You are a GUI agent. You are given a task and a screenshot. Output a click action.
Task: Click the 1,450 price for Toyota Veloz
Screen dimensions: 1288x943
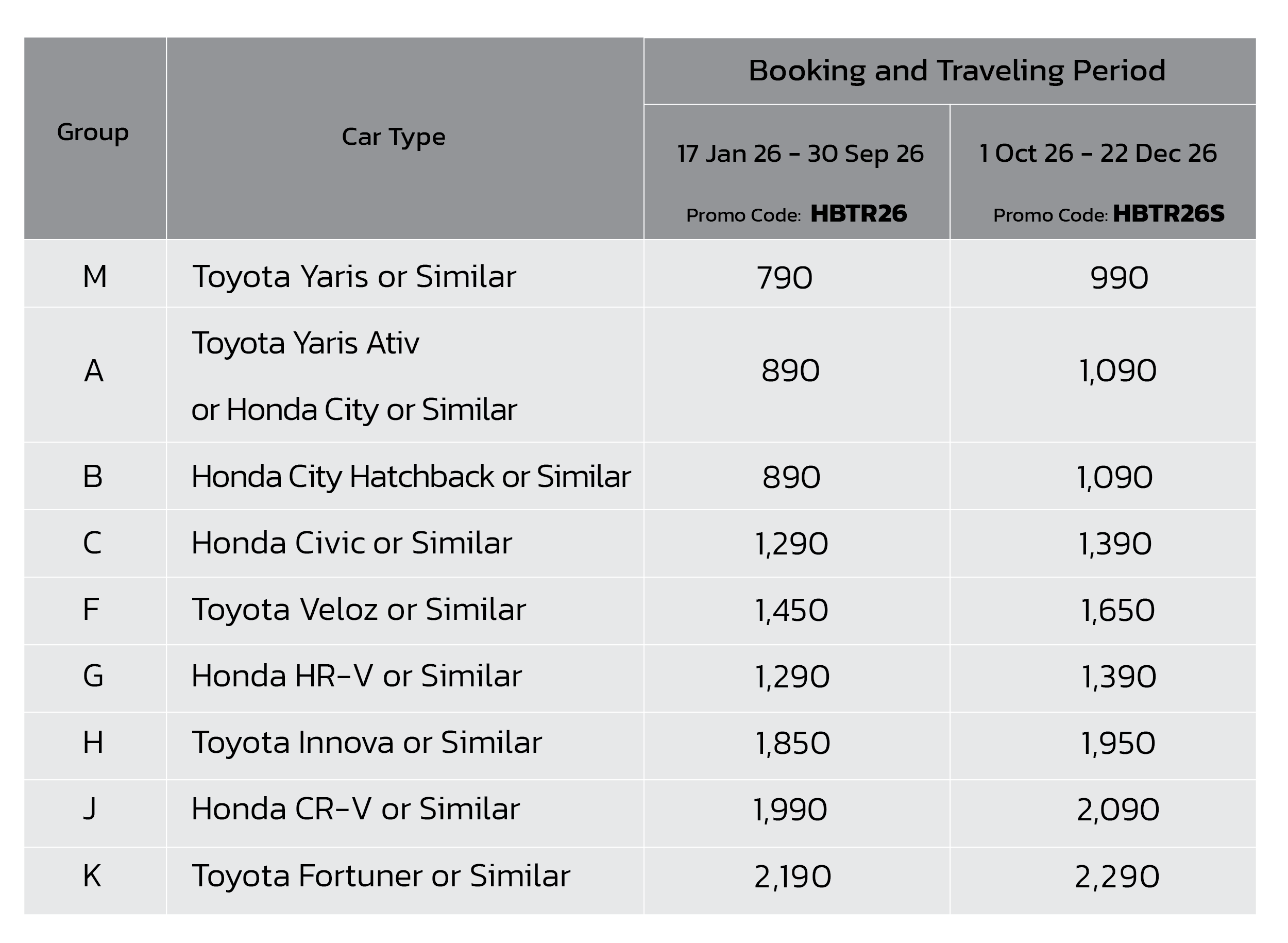[x=791, y=610]
